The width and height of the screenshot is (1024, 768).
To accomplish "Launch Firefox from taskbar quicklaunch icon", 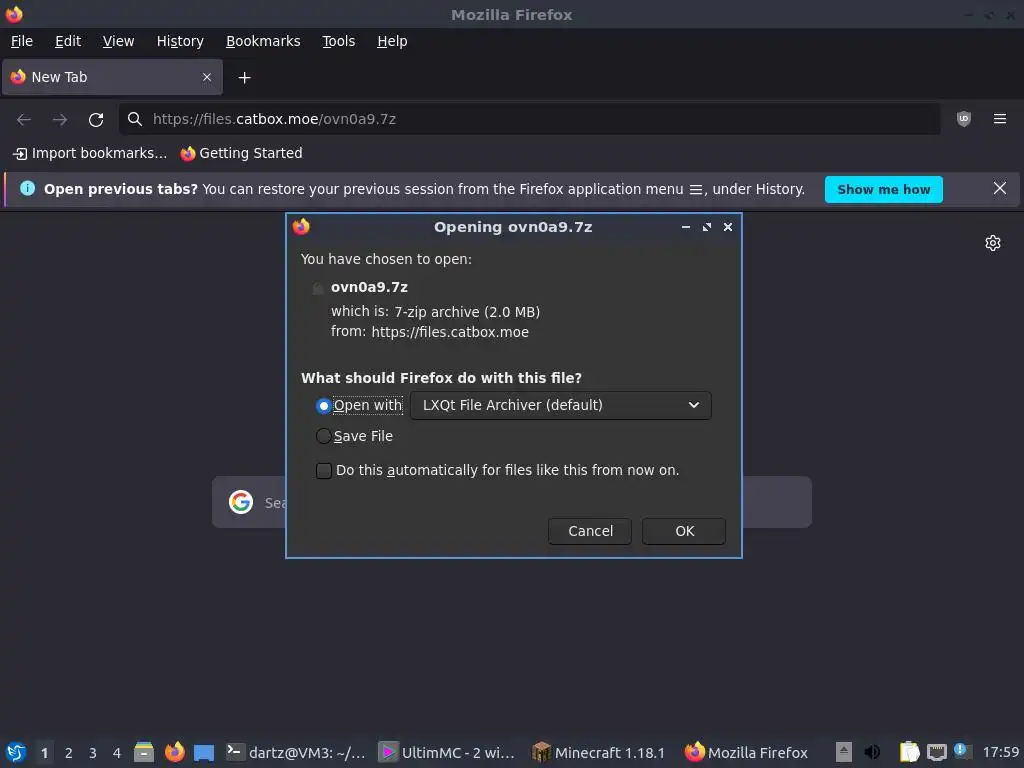I will (174, 752).
